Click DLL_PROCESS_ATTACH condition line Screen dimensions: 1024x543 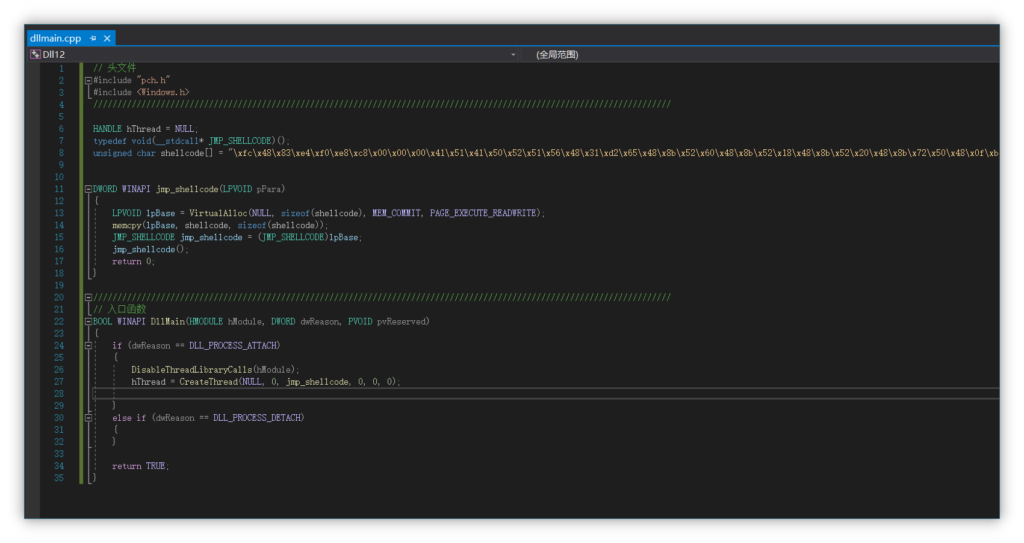(196, 346)
